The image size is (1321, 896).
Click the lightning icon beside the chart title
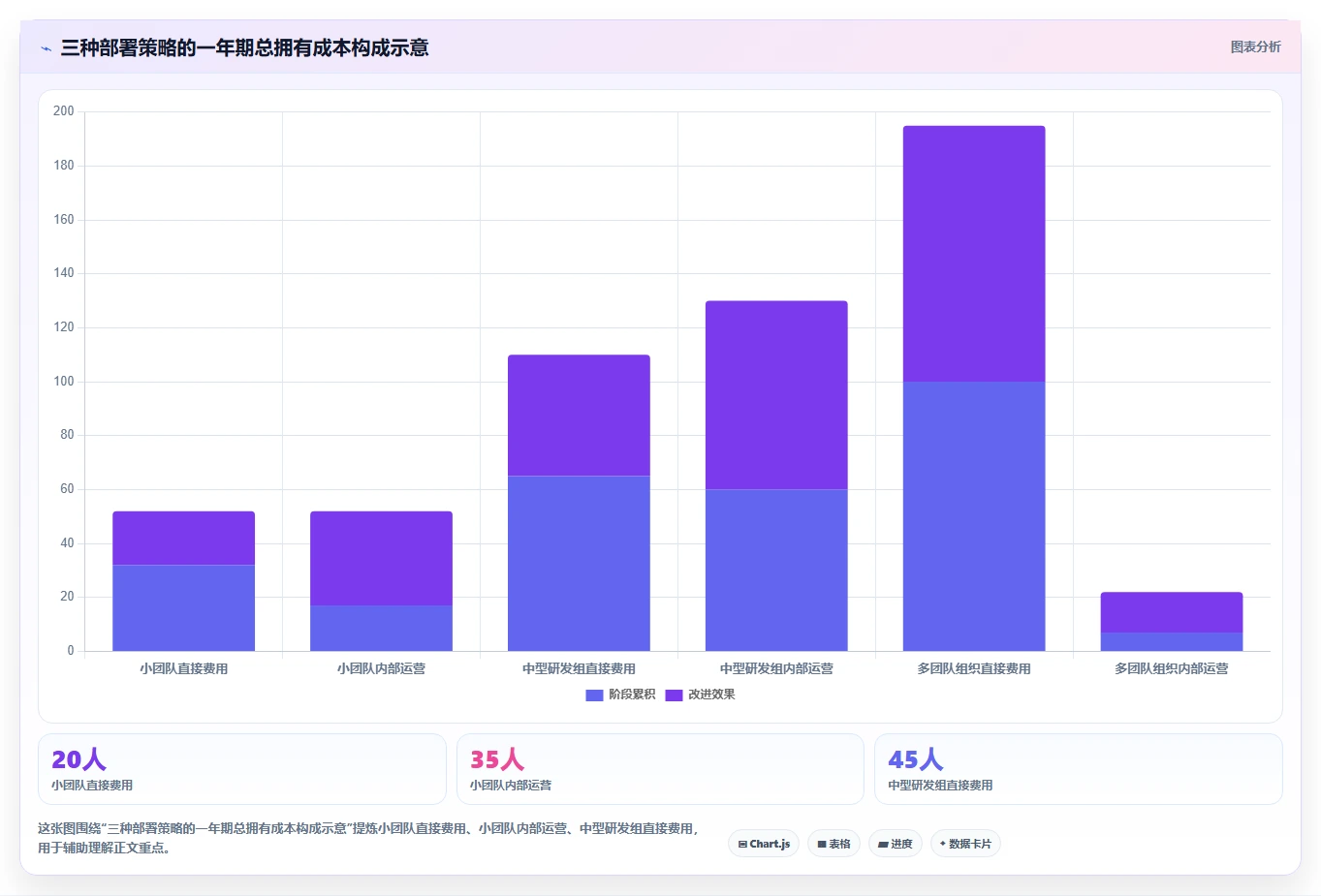click(46, 48)
